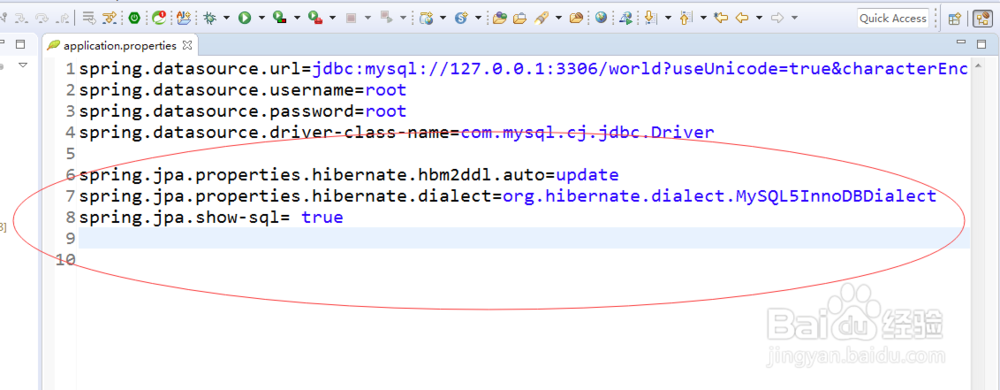Screen dimensions: 1000x390
Task: Close the application.properties tab
Action: coord(188,45)
